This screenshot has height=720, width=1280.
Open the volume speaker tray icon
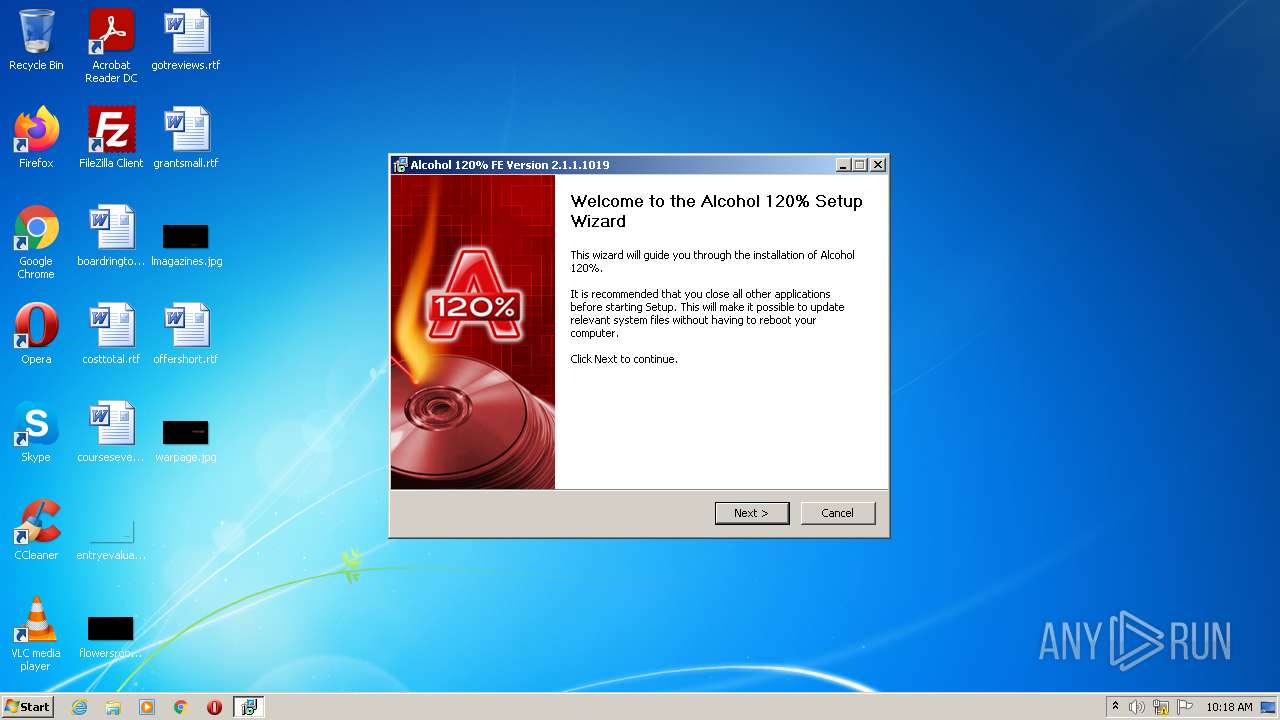point(1137,707)
